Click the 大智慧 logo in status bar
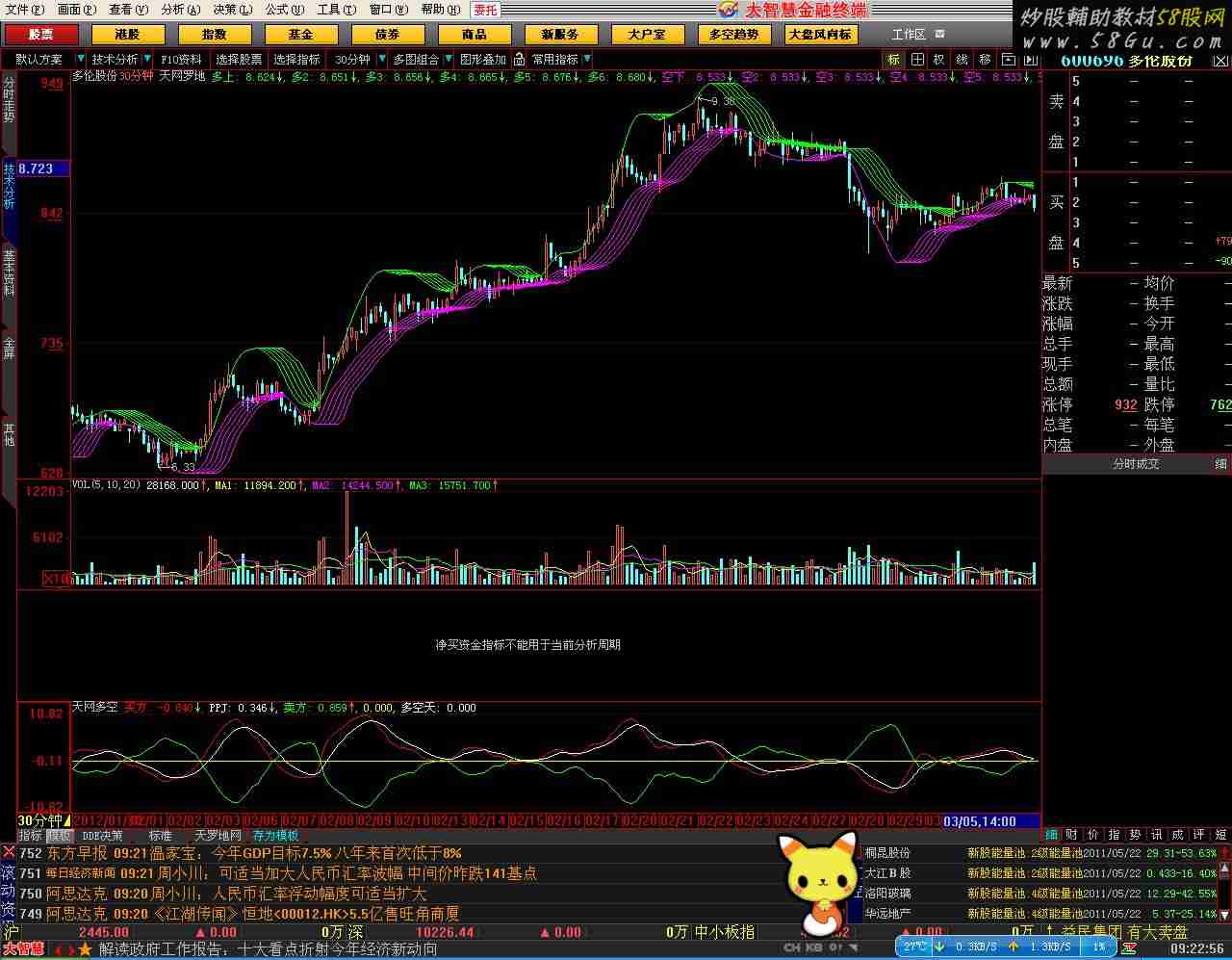The height and width of the screenshot is (960, 1232). pyautogui.click(x=21, y=949)
